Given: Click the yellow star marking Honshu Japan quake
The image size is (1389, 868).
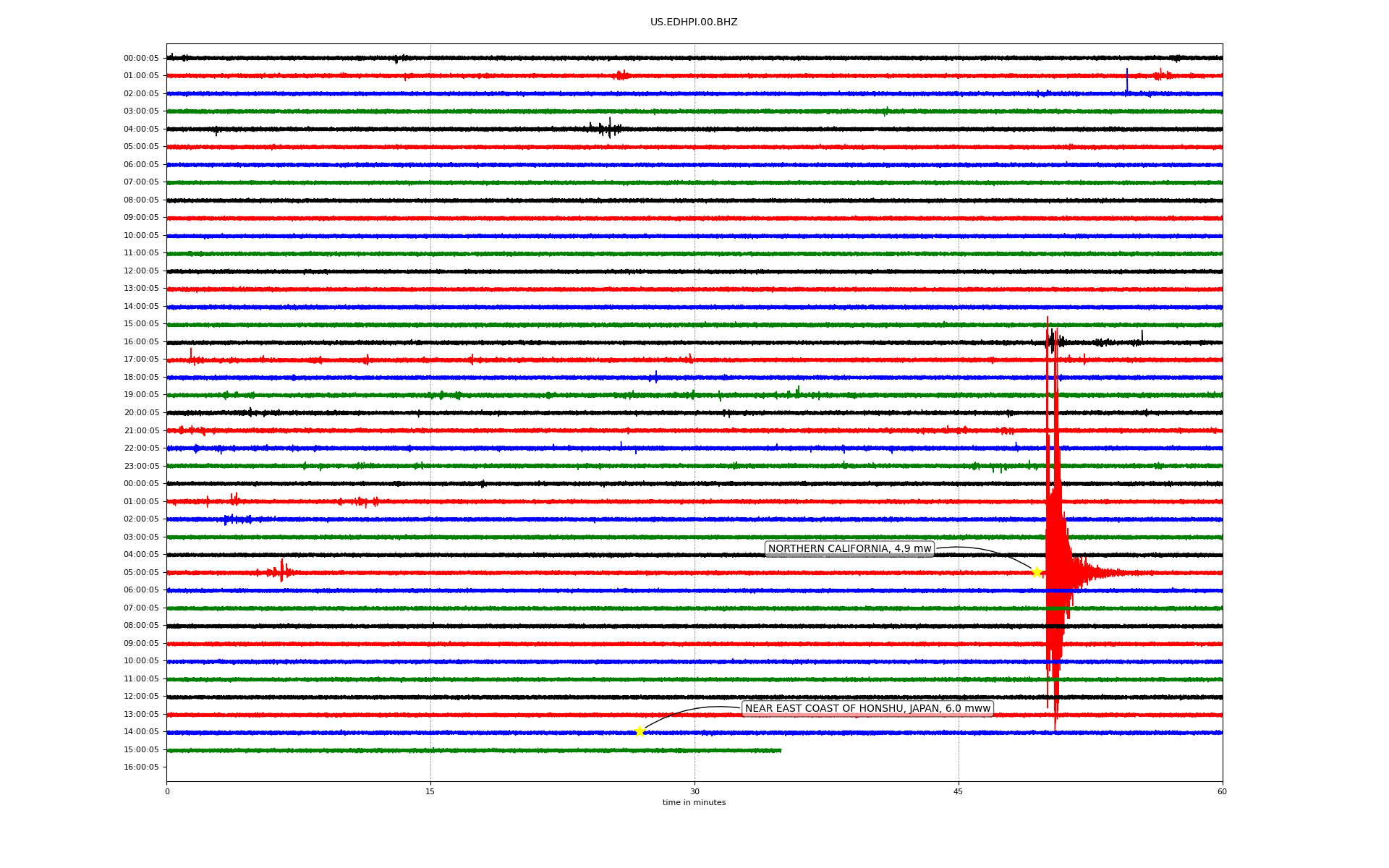Looking at the screenshot, I should (640, 731).
